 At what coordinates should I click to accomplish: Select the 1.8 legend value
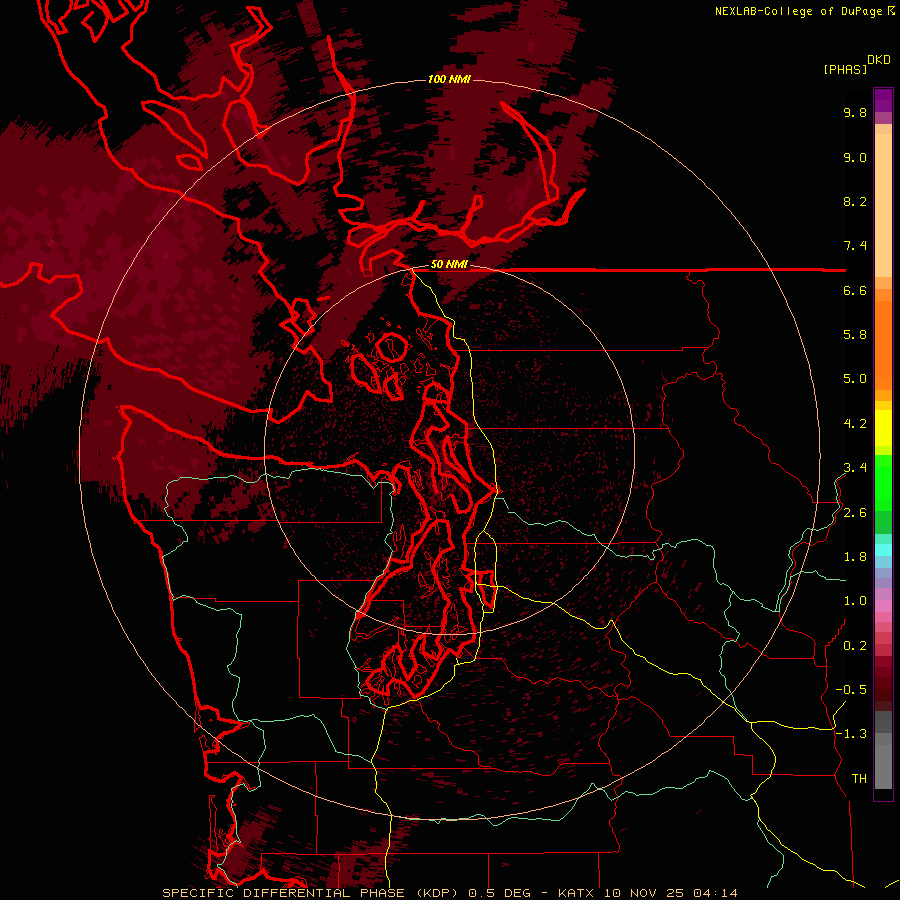tap(855, 557)
